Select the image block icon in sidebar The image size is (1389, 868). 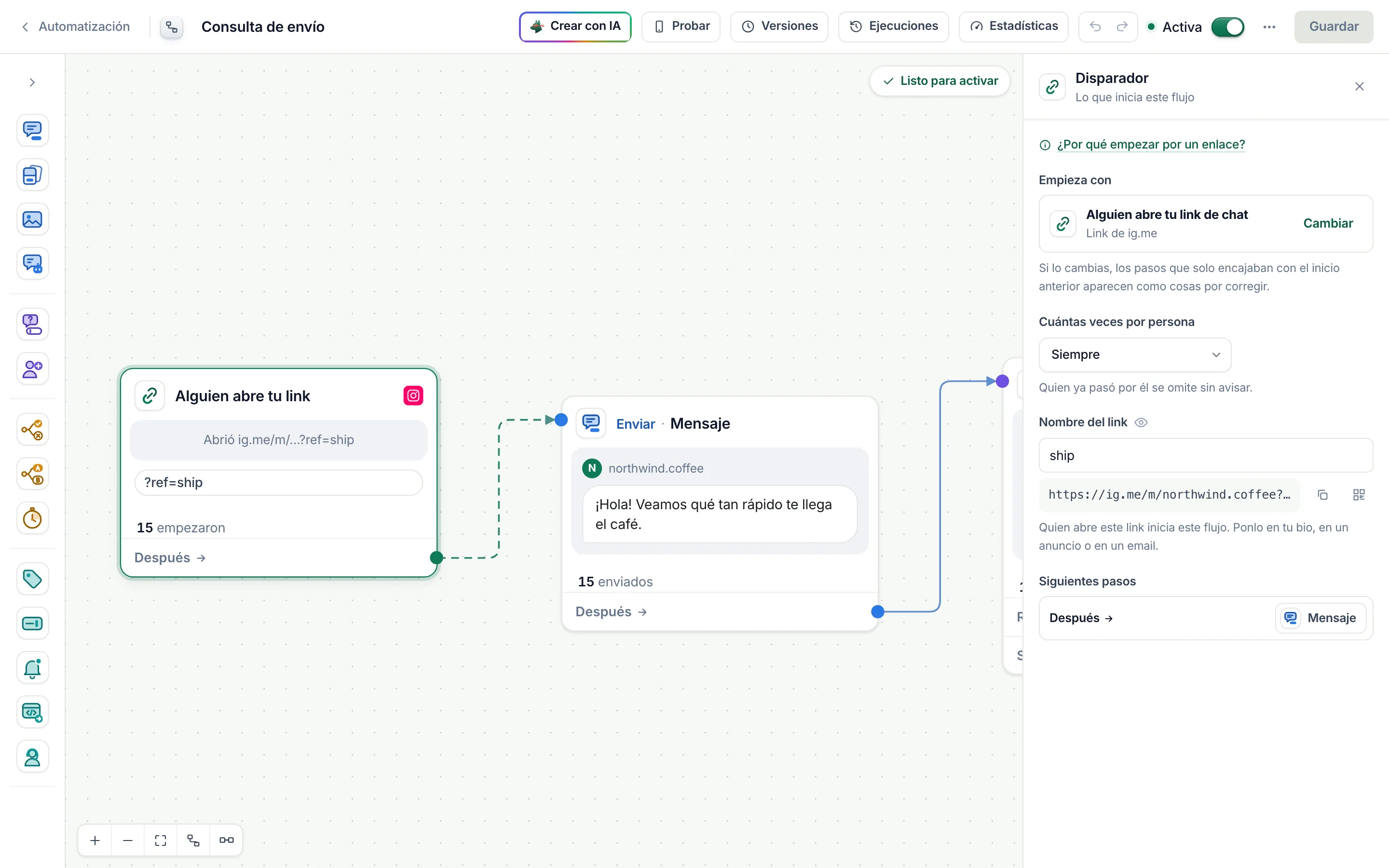[33, 219]
